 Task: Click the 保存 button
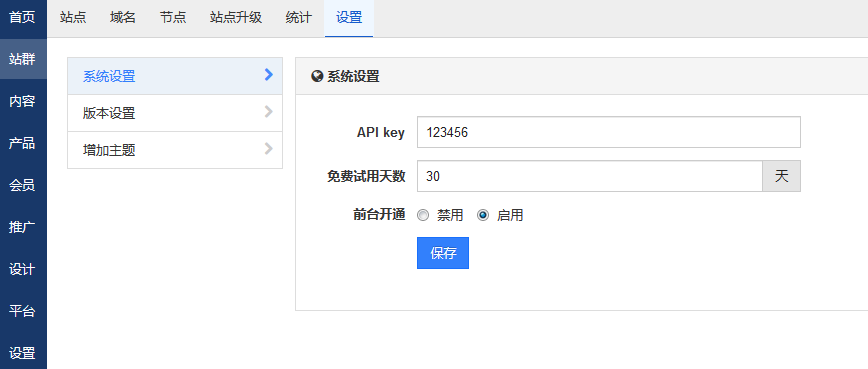[x=443, y=253]
